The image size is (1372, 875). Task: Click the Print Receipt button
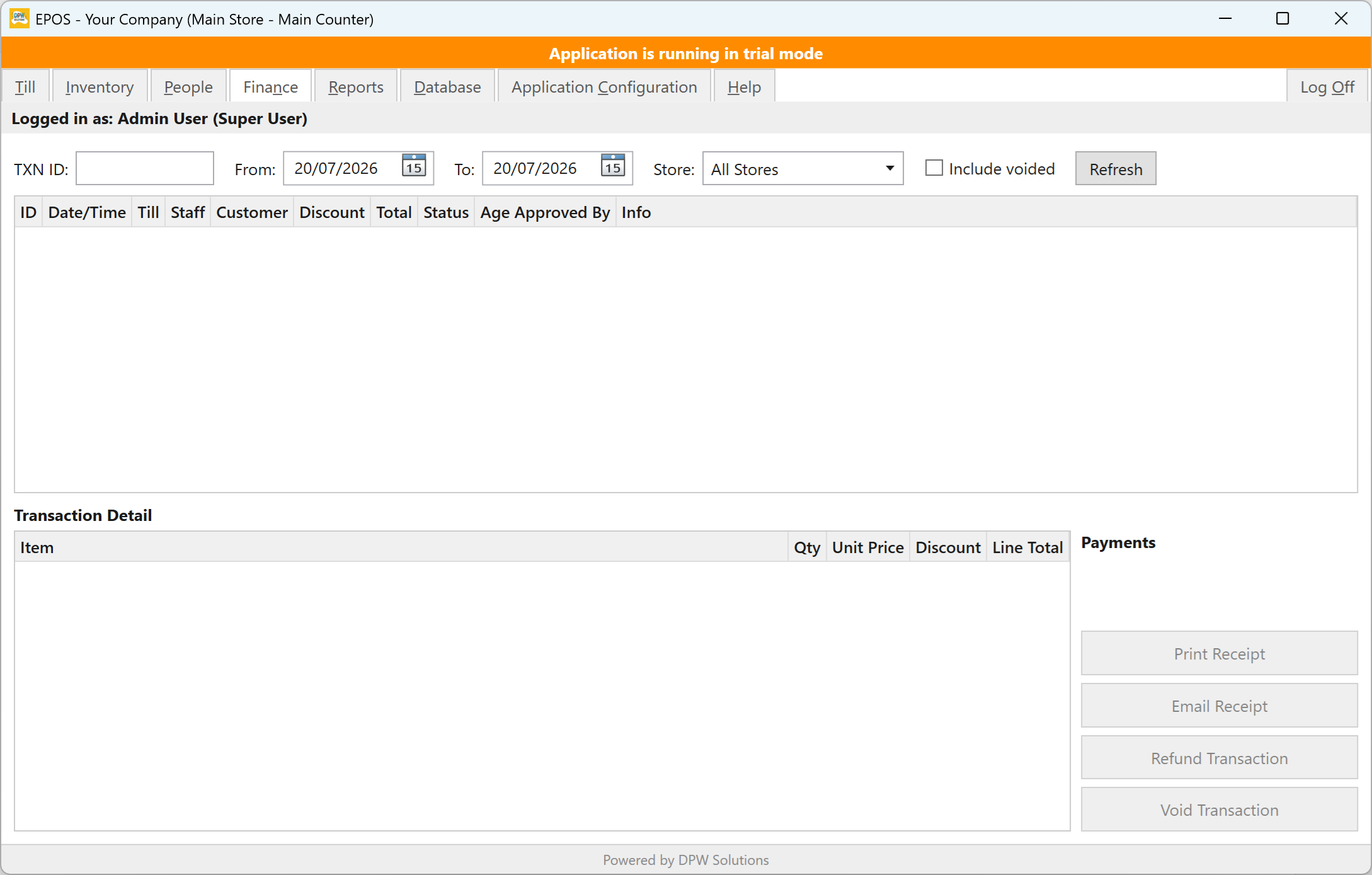point(1219,653)
